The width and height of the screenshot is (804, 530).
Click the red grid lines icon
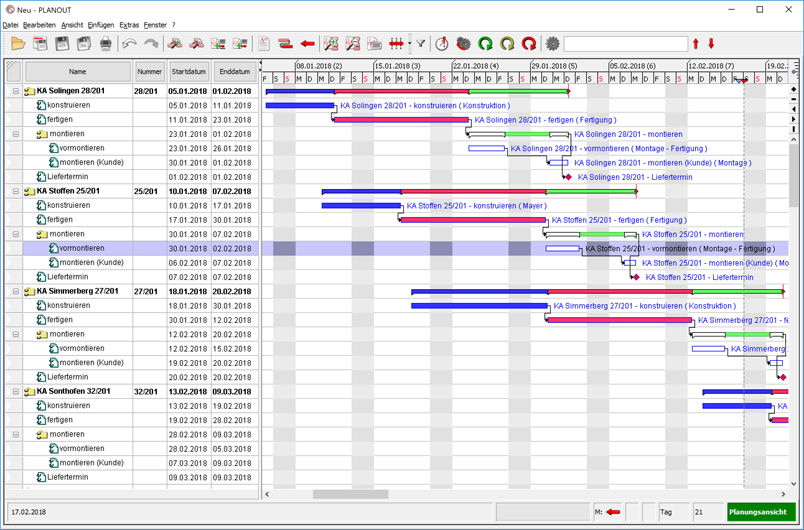[396, 44]
